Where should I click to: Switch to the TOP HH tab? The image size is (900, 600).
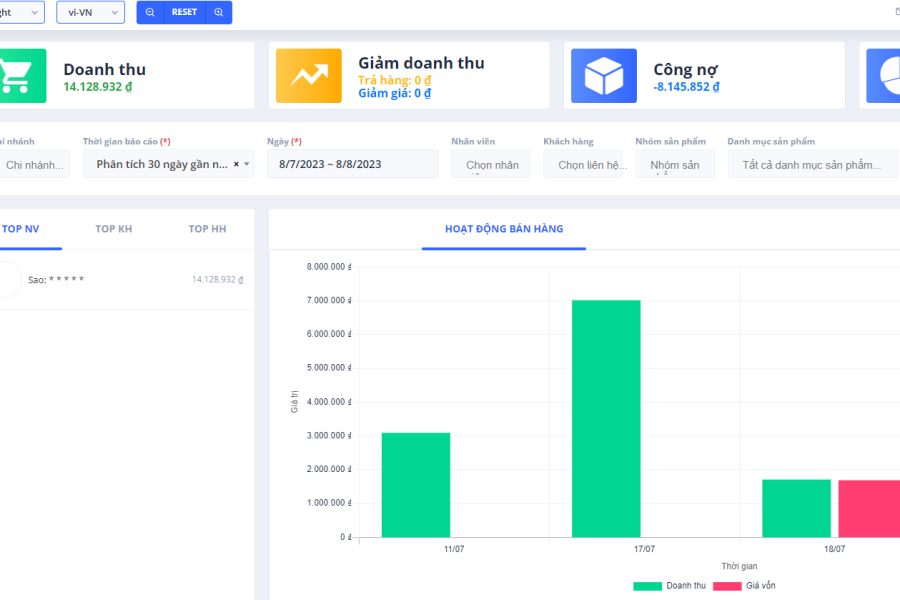(x=207, y=229)
